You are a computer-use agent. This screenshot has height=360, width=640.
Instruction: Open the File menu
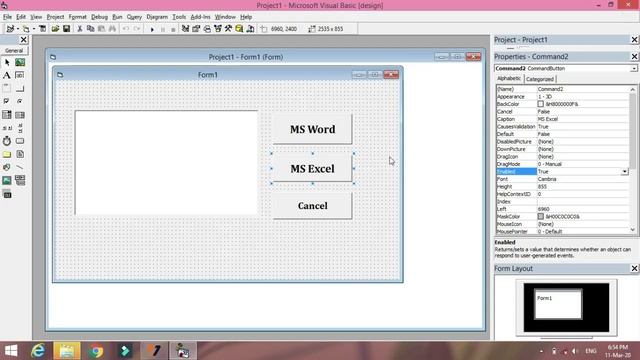(7, 17)
